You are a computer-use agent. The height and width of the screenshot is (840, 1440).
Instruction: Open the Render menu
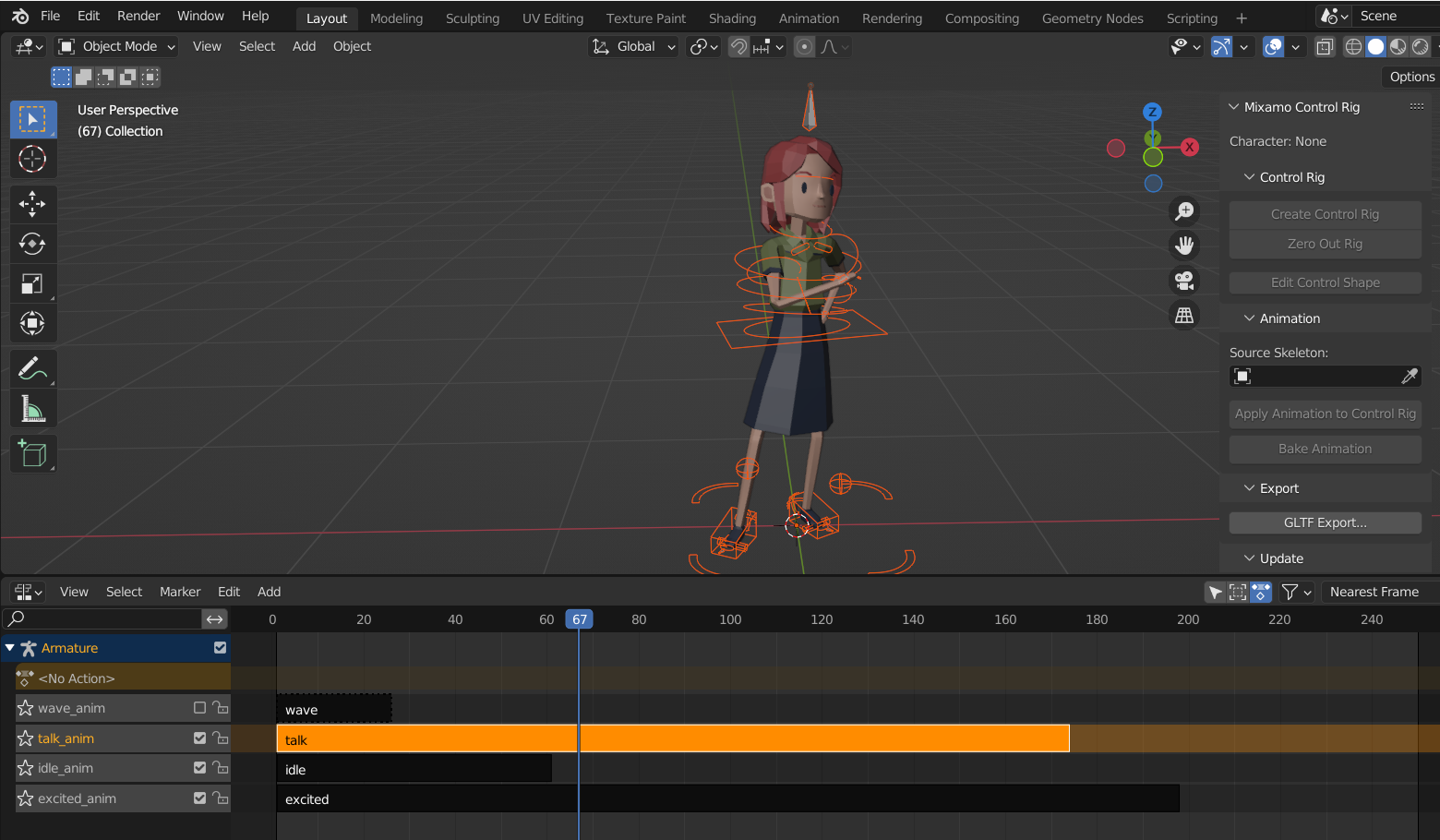138,16
